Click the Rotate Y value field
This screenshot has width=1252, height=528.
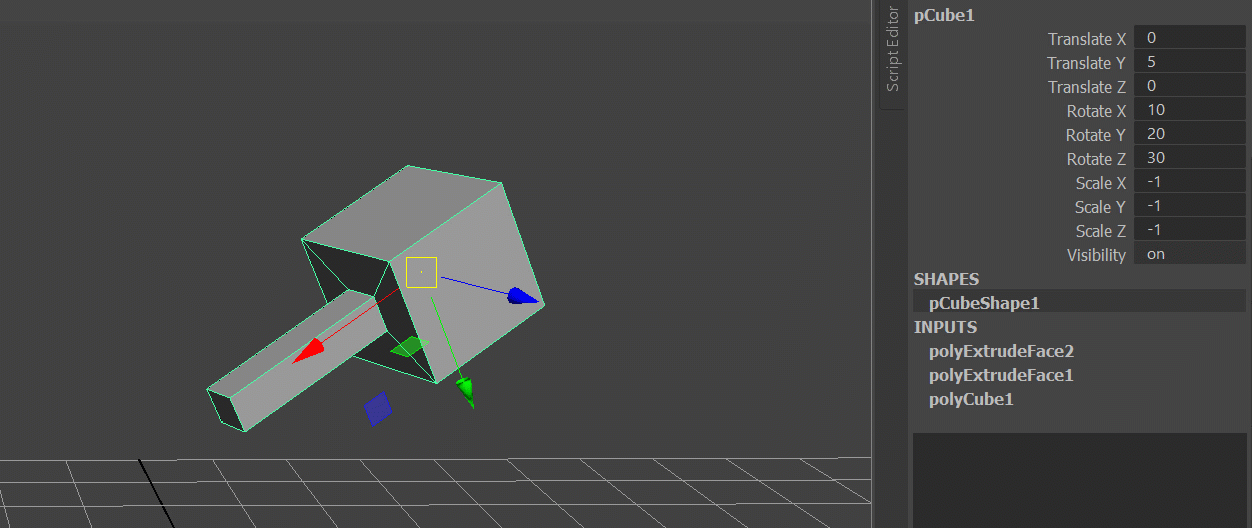1189,134
